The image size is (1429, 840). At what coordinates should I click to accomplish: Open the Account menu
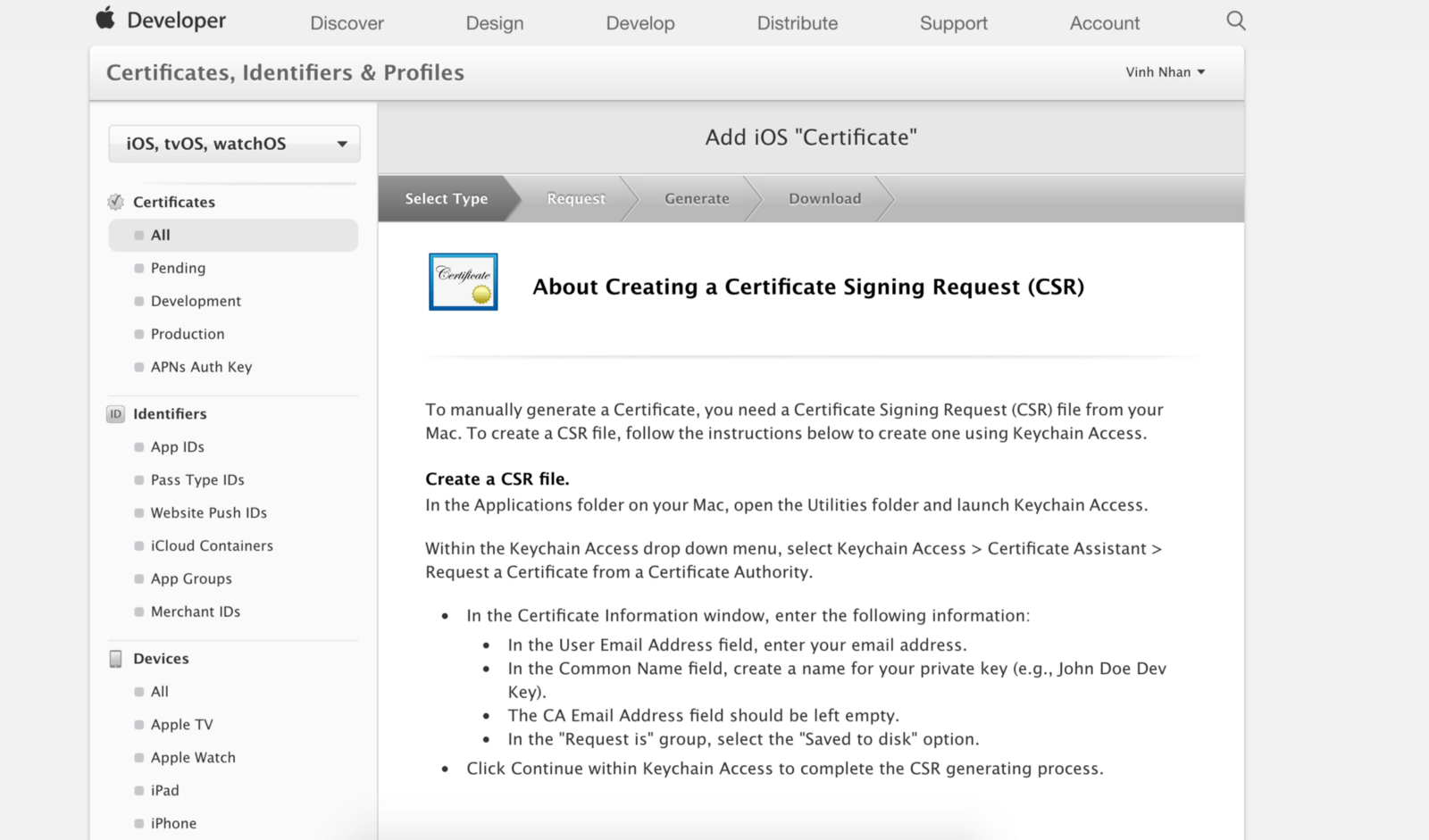click(1105, 23)
